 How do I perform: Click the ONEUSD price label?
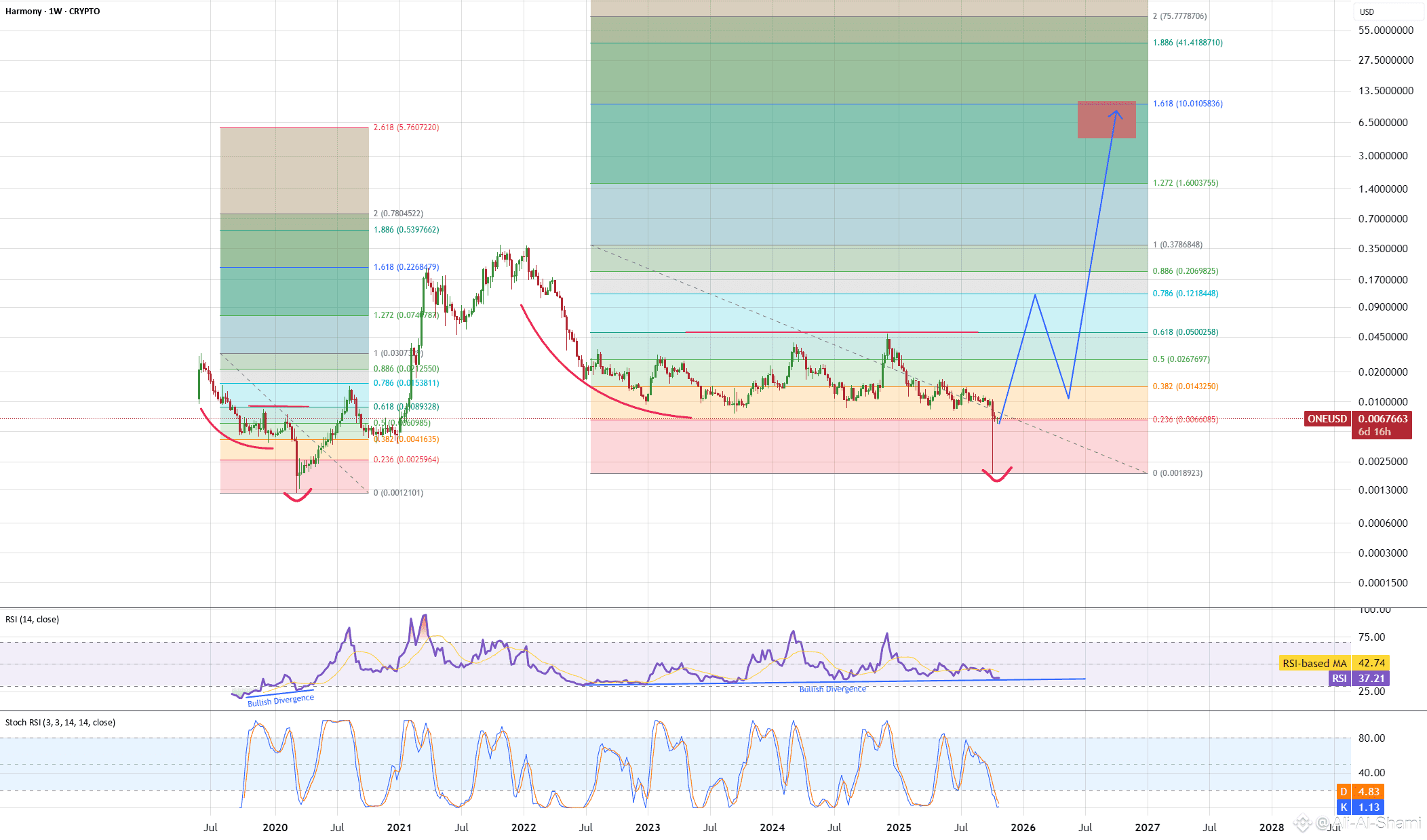1327,419
